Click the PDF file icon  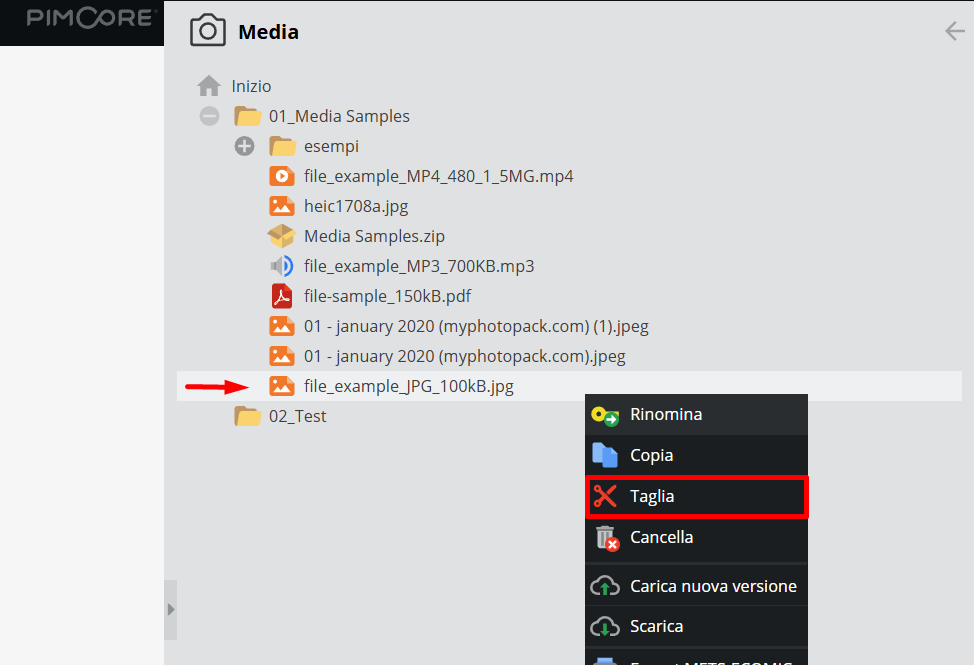(x=282, y=296)
